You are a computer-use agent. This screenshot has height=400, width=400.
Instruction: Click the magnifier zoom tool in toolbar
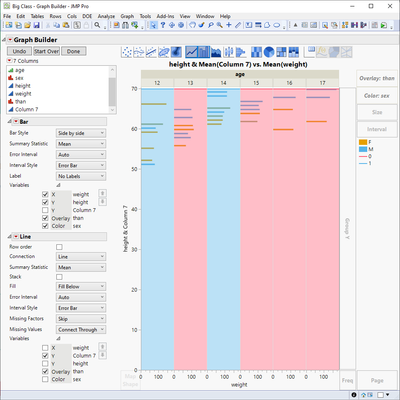220,25
